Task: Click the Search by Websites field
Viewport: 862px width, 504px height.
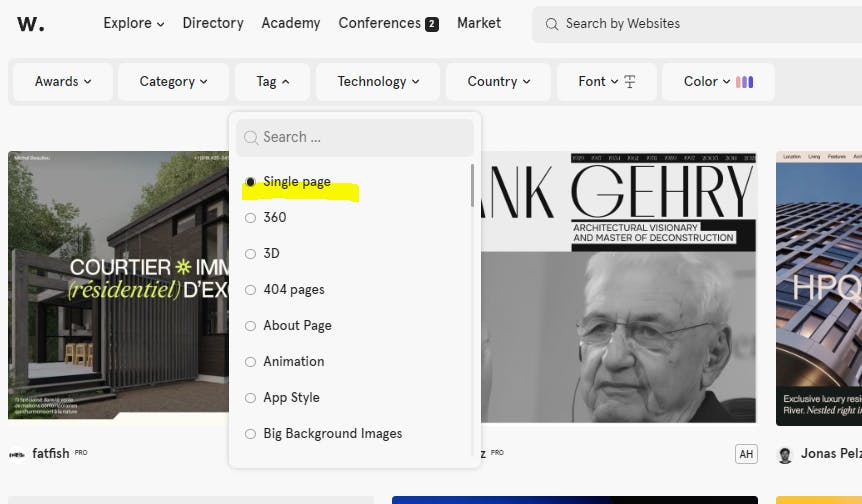Action: pos(697,24)
